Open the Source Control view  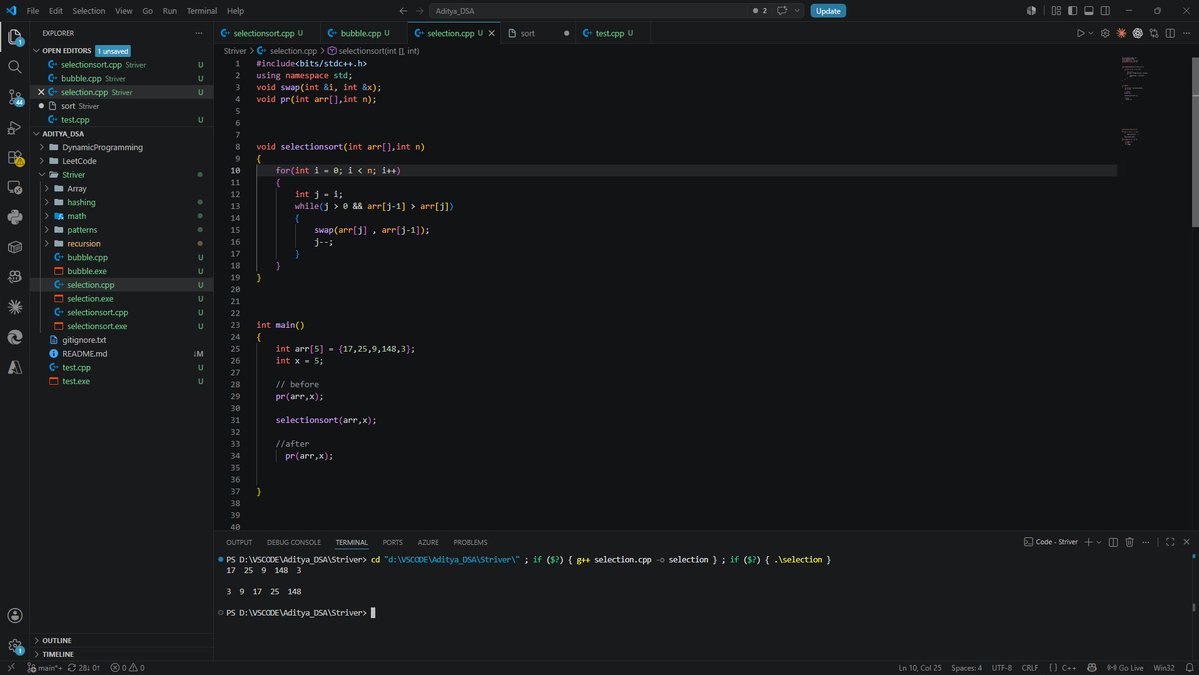pos(15,97)
